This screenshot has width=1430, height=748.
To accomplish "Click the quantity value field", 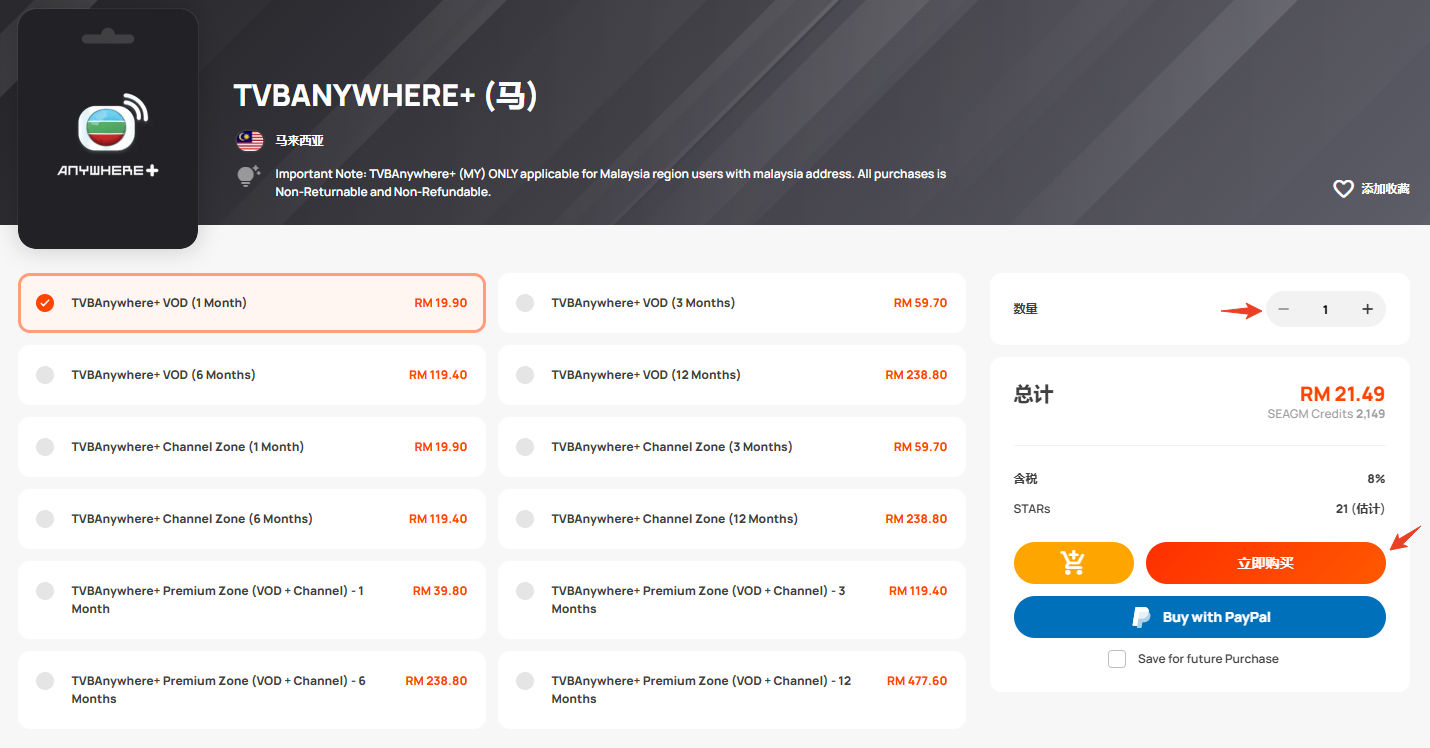I will [1325, 309].
